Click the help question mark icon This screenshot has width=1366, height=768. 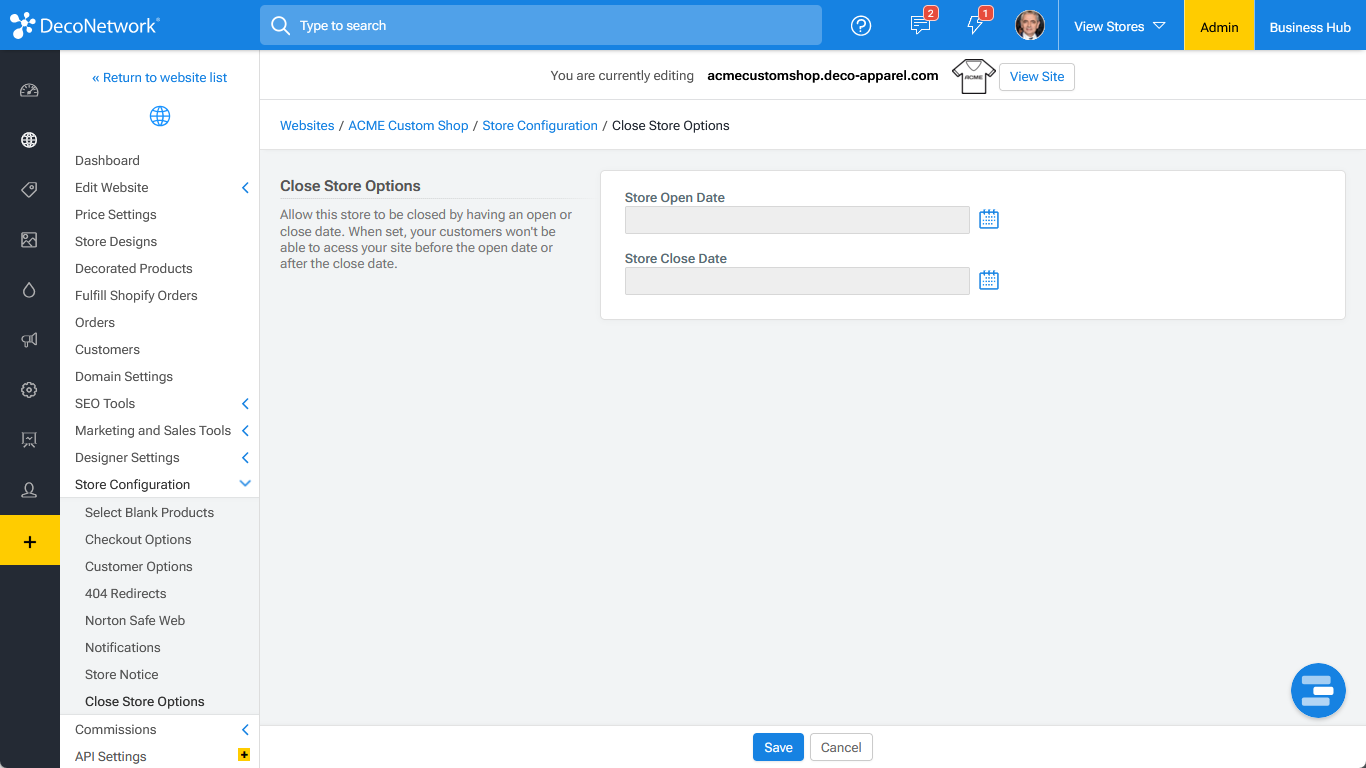point(860,26)
